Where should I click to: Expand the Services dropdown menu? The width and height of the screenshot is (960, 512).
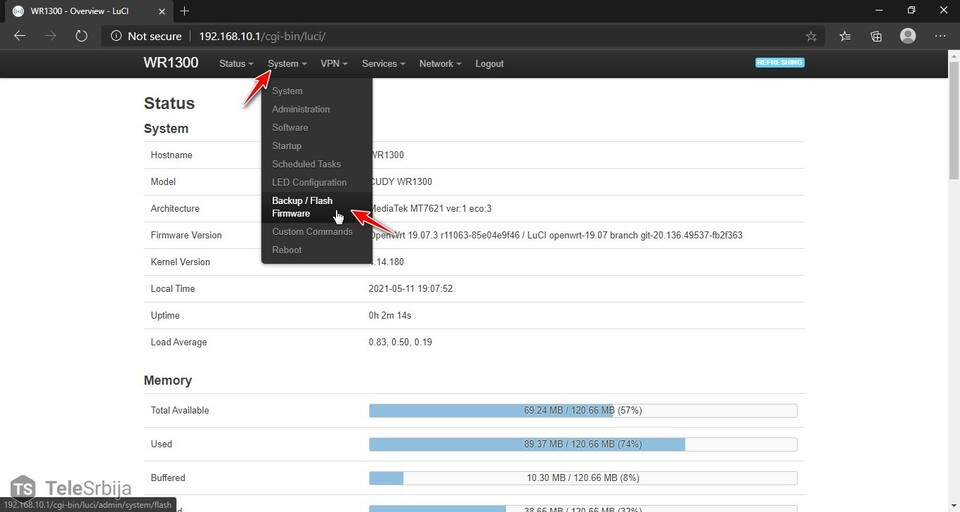click(383, 64)
